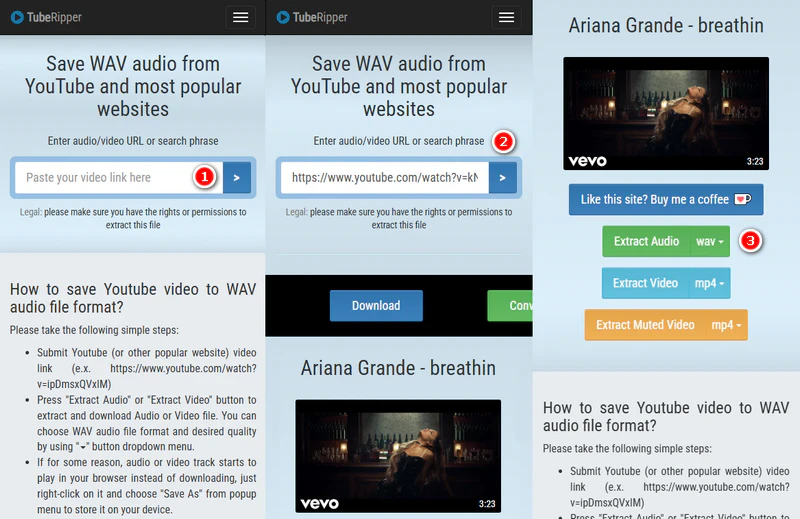This screenshot has width=800, height=519.
Task: Expand the wav format dropdown
Action: point(710,242)
